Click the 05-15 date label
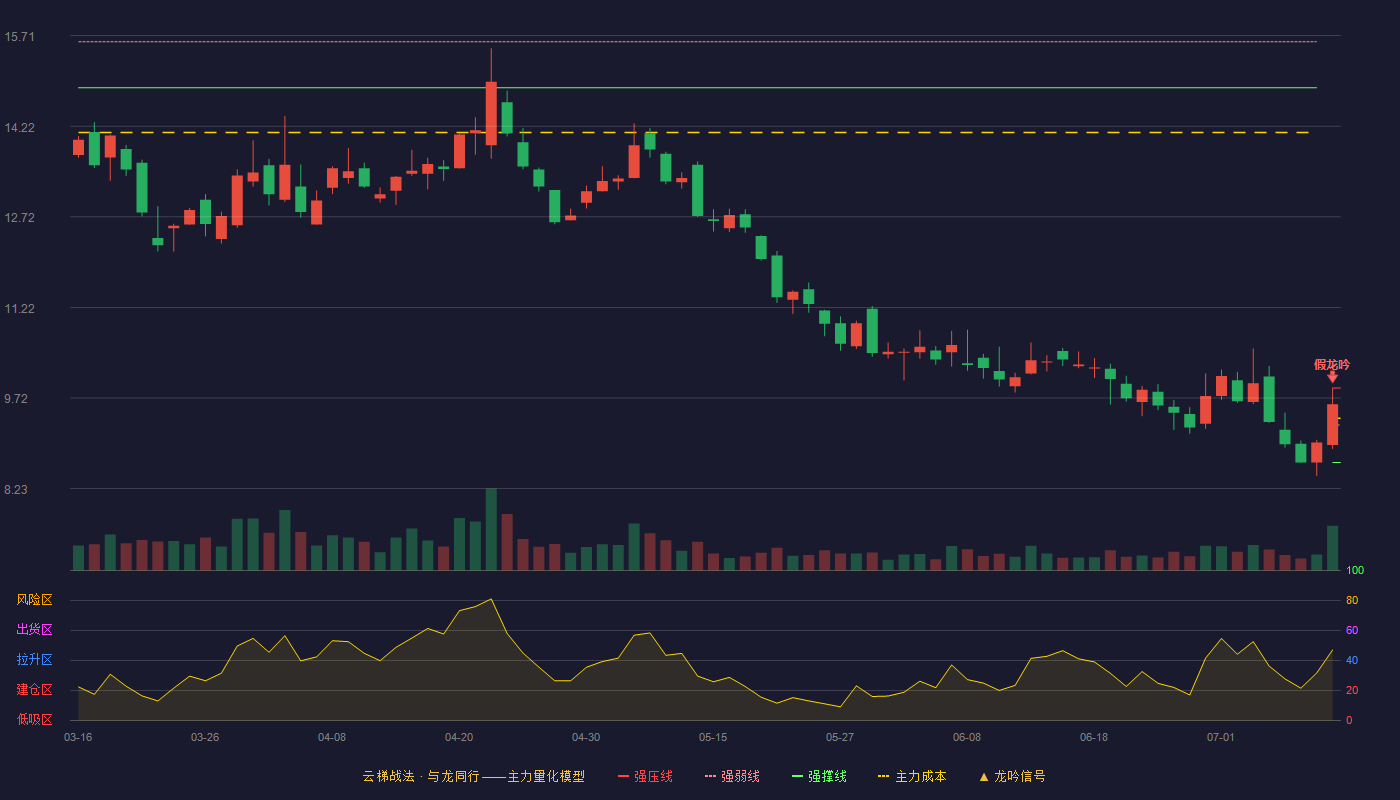The height and width of the screenshot is (800, 1400). pyautogui.click(x=713, y=737)
